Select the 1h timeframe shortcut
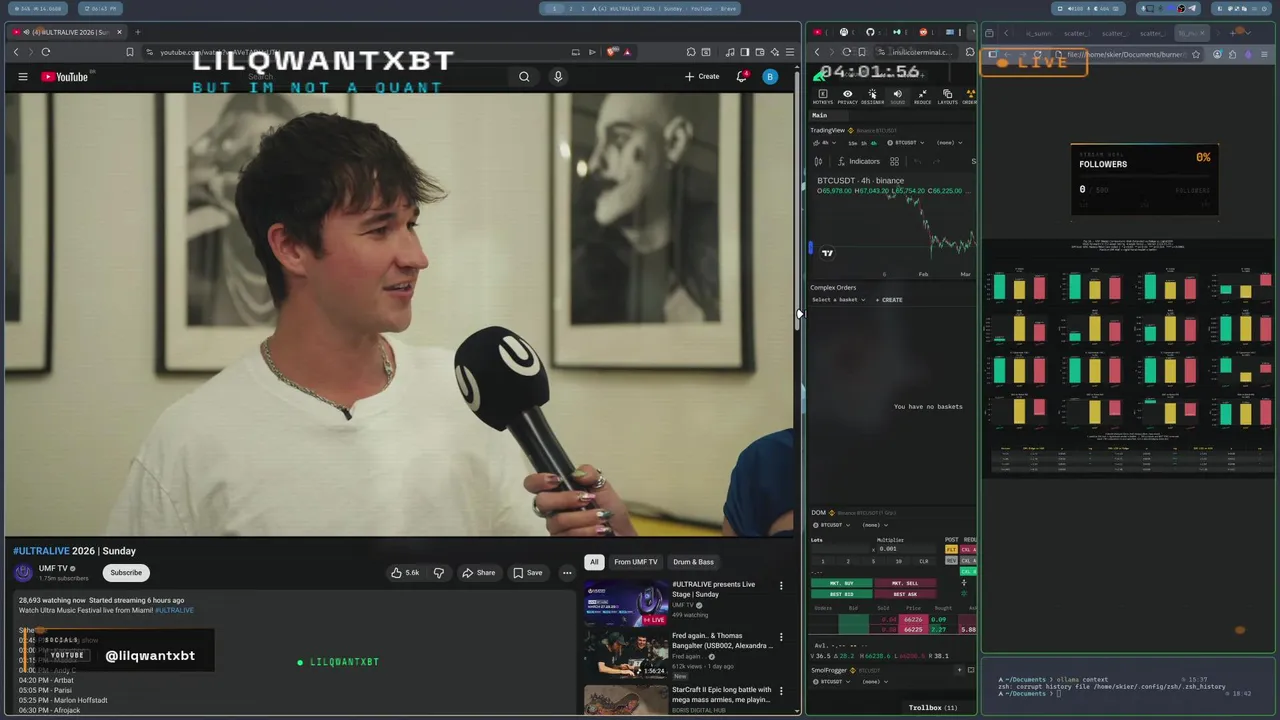 [864, 143]
